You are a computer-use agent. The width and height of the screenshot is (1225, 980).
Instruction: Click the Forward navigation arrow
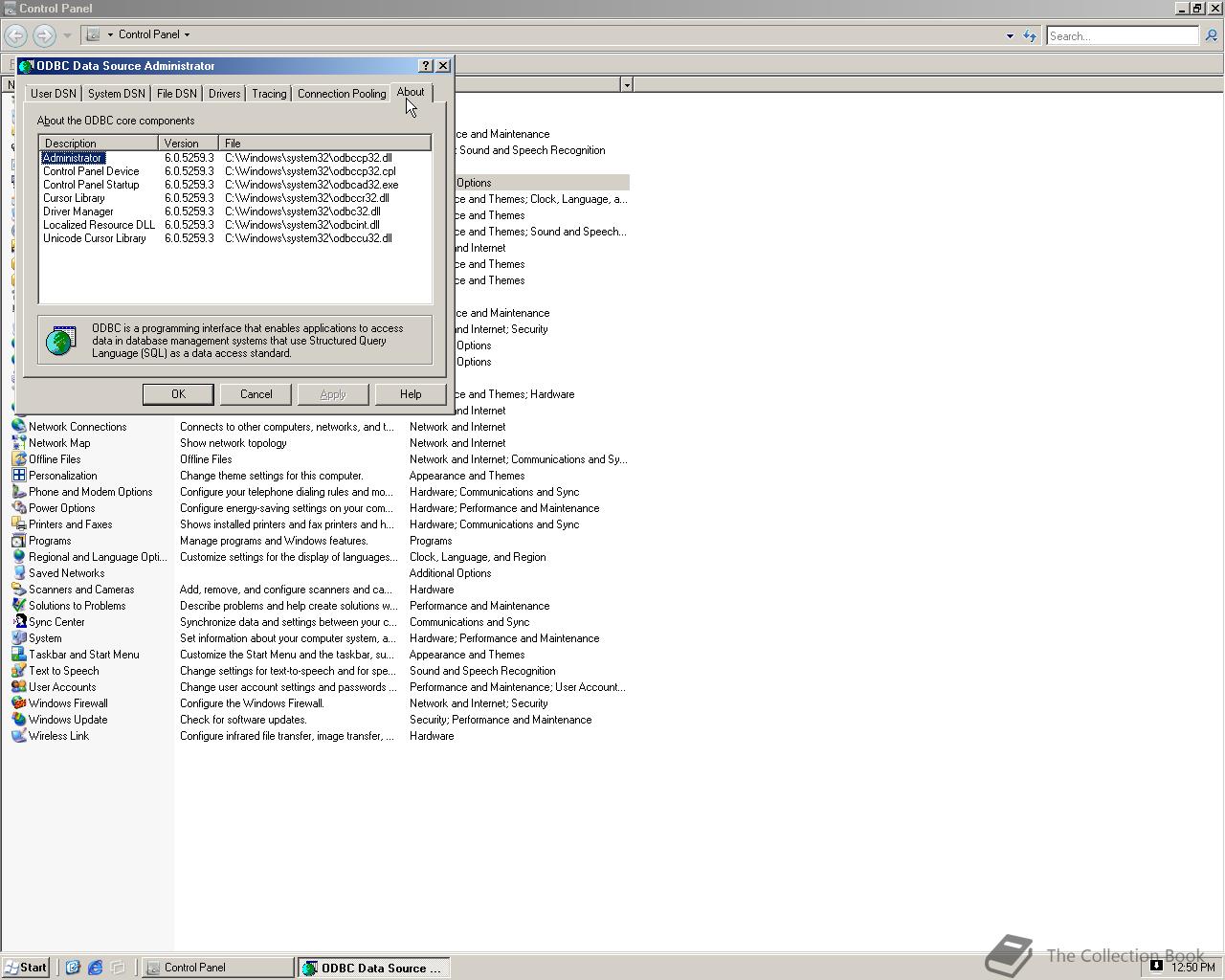pyautogui.click(x=44, y=35)
